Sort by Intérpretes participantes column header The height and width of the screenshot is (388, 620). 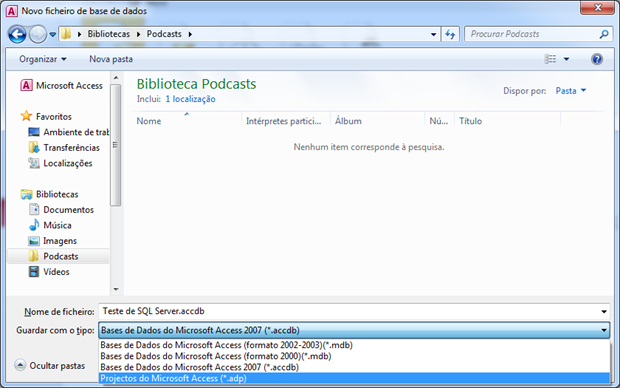(285, 121)
